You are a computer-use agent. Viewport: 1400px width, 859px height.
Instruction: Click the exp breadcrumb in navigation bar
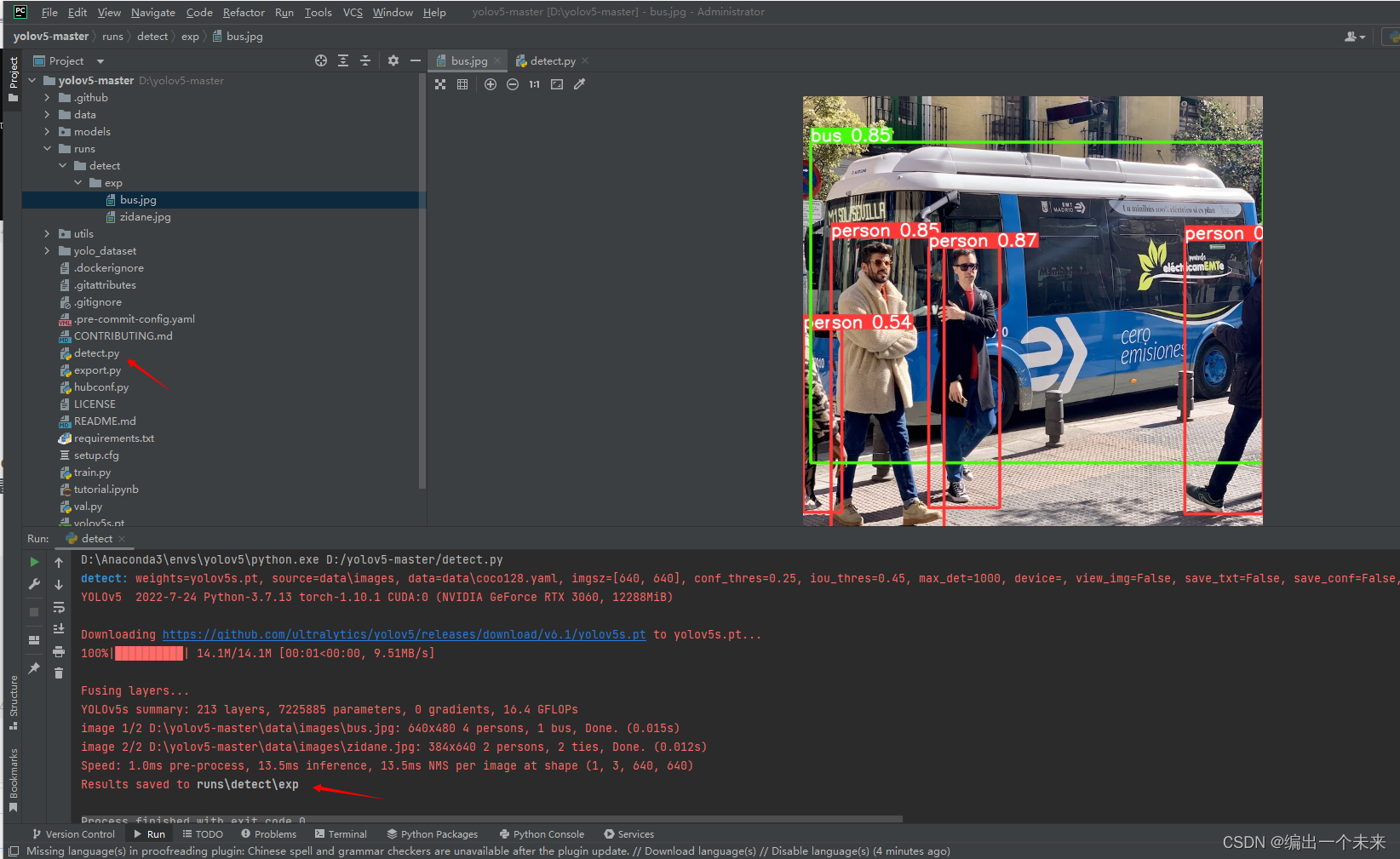(x=190, y=37)
